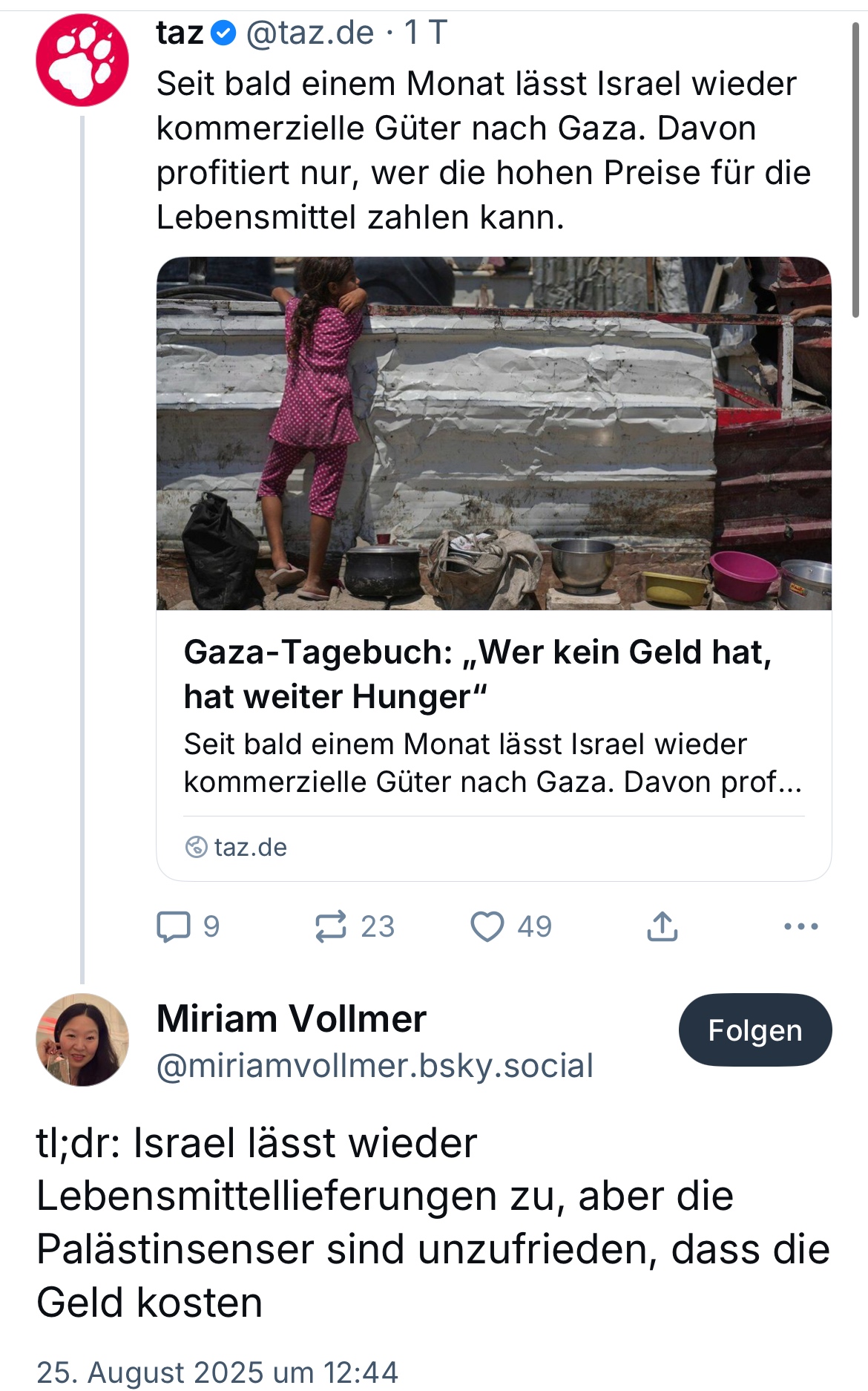Open the taz paw logo avatar

click(x=82, y=60)
